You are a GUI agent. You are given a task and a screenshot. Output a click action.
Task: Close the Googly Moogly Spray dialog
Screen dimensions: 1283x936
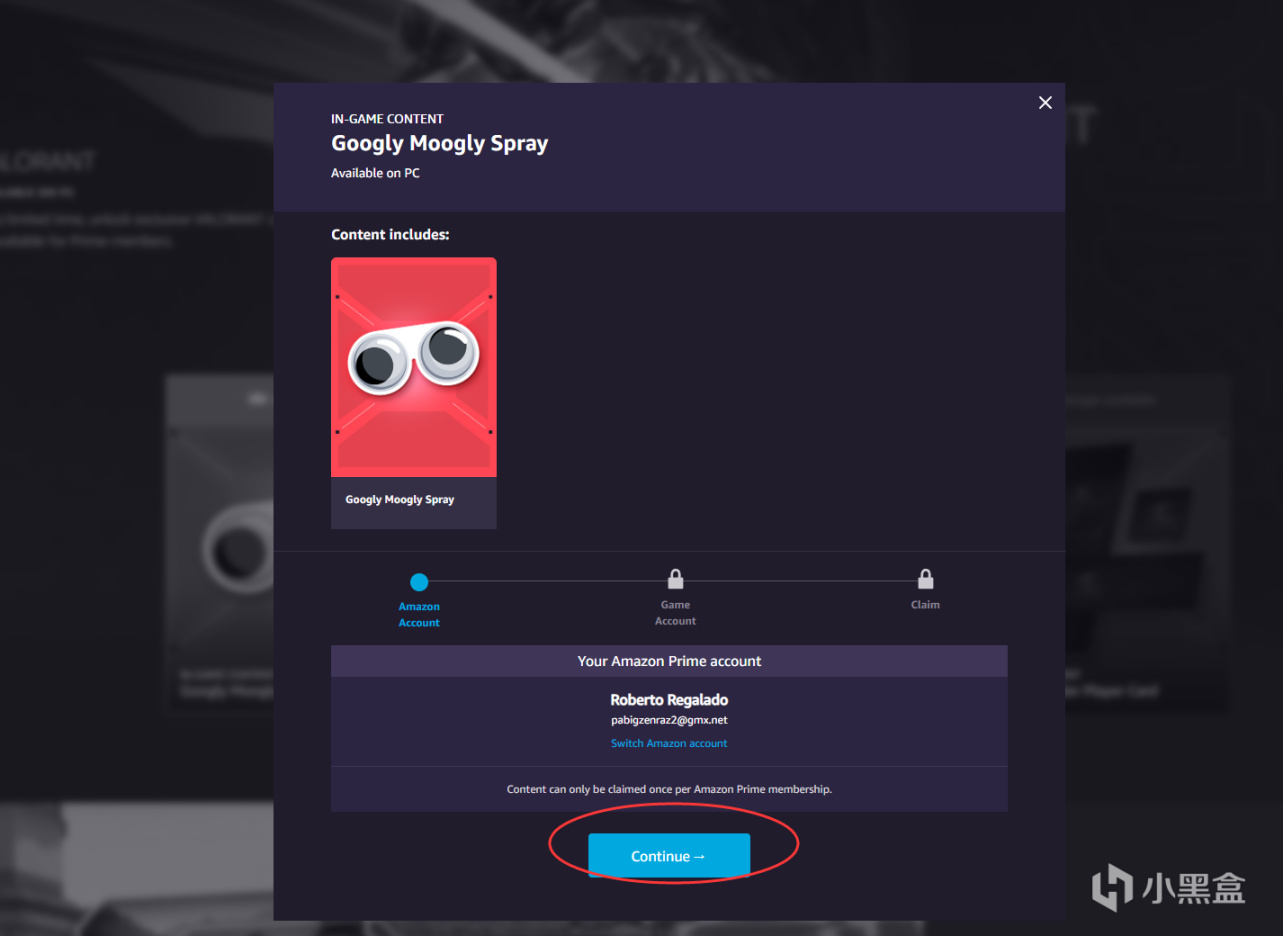coord(1045,103)
